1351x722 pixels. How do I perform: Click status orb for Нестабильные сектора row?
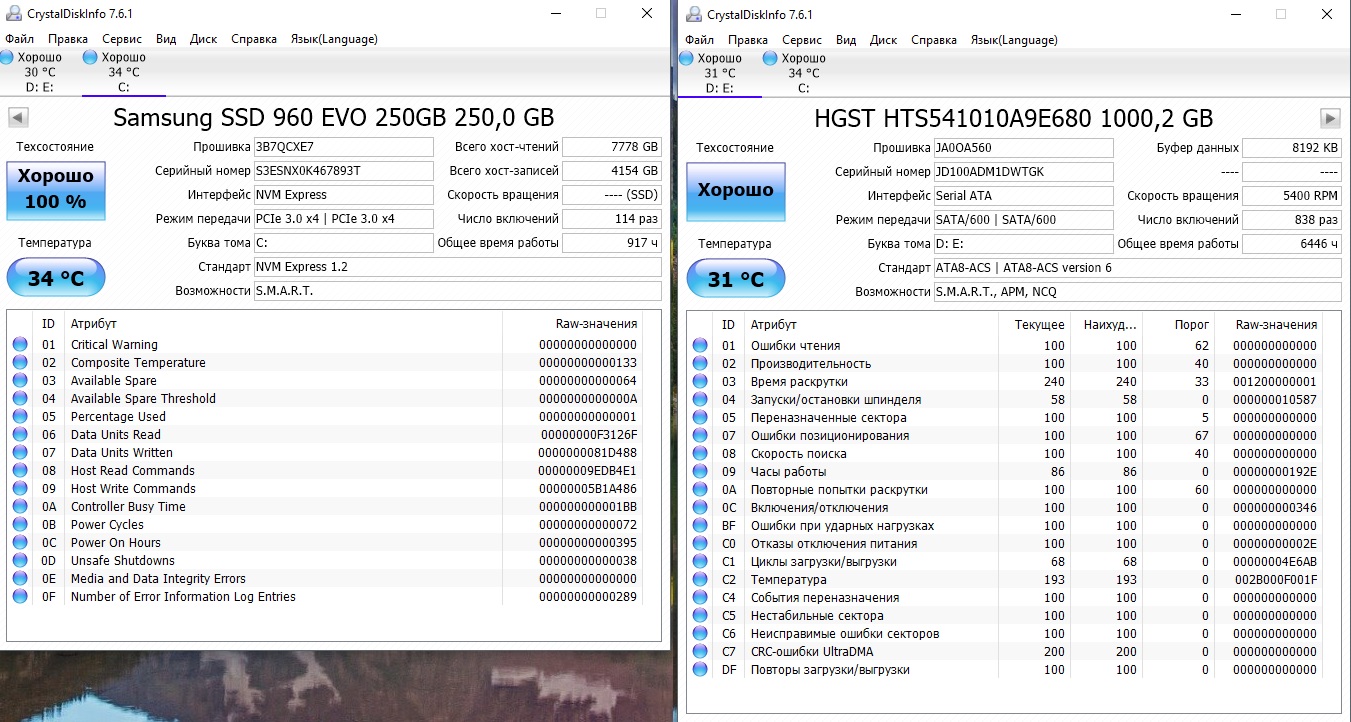(x=701, y=616)
